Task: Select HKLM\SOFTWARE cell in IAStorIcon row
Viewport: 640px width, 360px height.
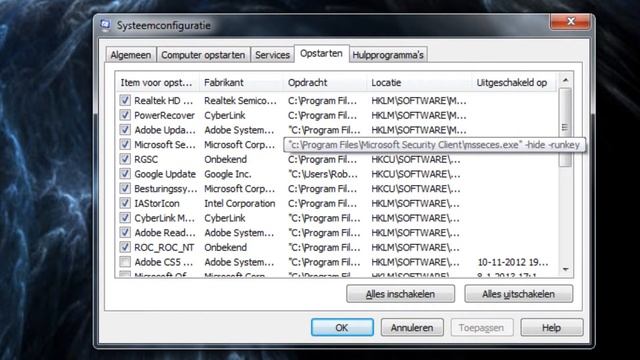Action: (416, 203)
